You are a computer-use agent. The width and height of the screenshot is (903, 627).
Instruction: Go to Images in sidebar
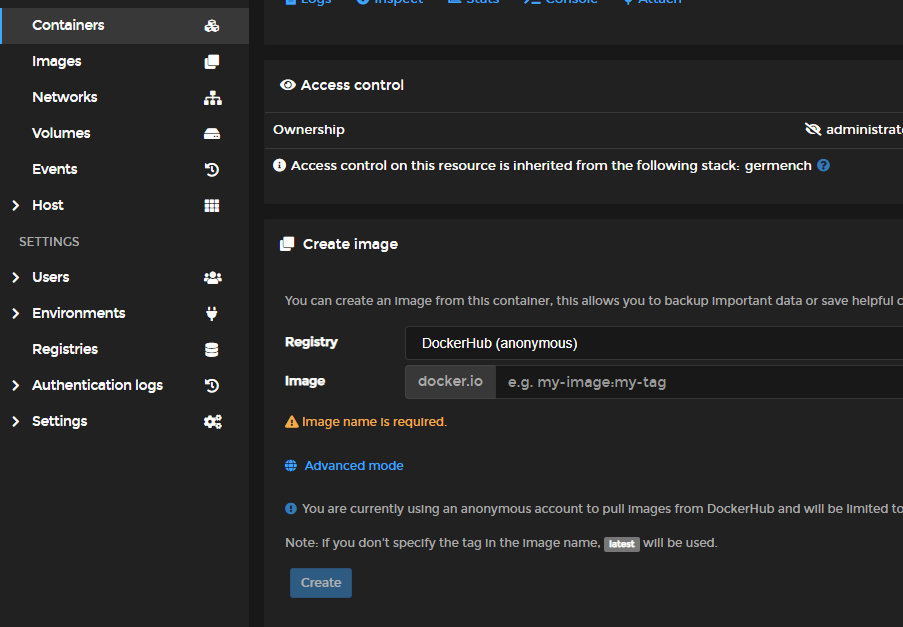[x=56, y=61]
